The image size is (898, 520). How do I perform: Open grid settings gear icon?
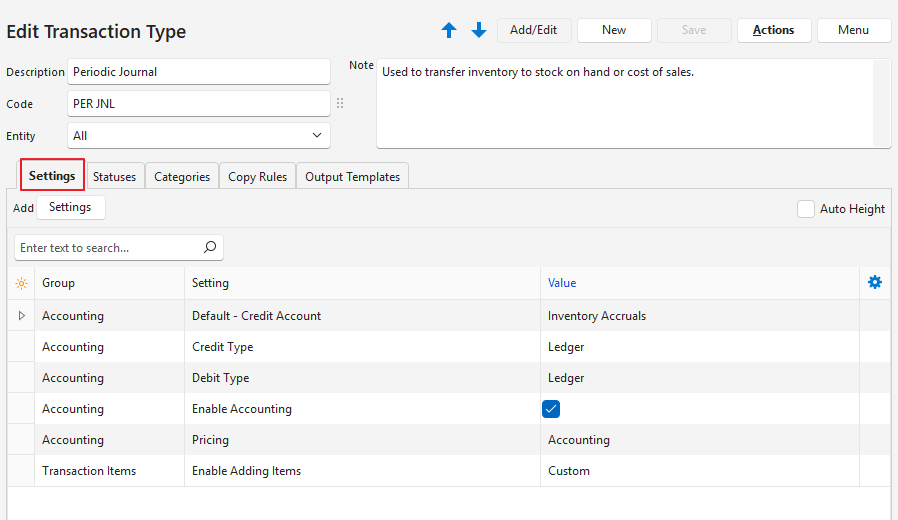(875, 283)
